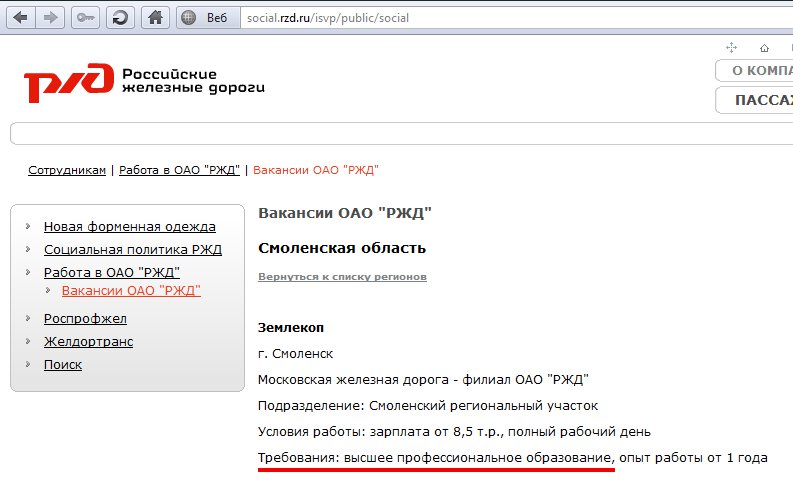Image resolution: width=793 pixels, height=497 pixels.
Task: Follow the 'Сотрудникам' breadcrumb link
Action: [x=67, y=170]
